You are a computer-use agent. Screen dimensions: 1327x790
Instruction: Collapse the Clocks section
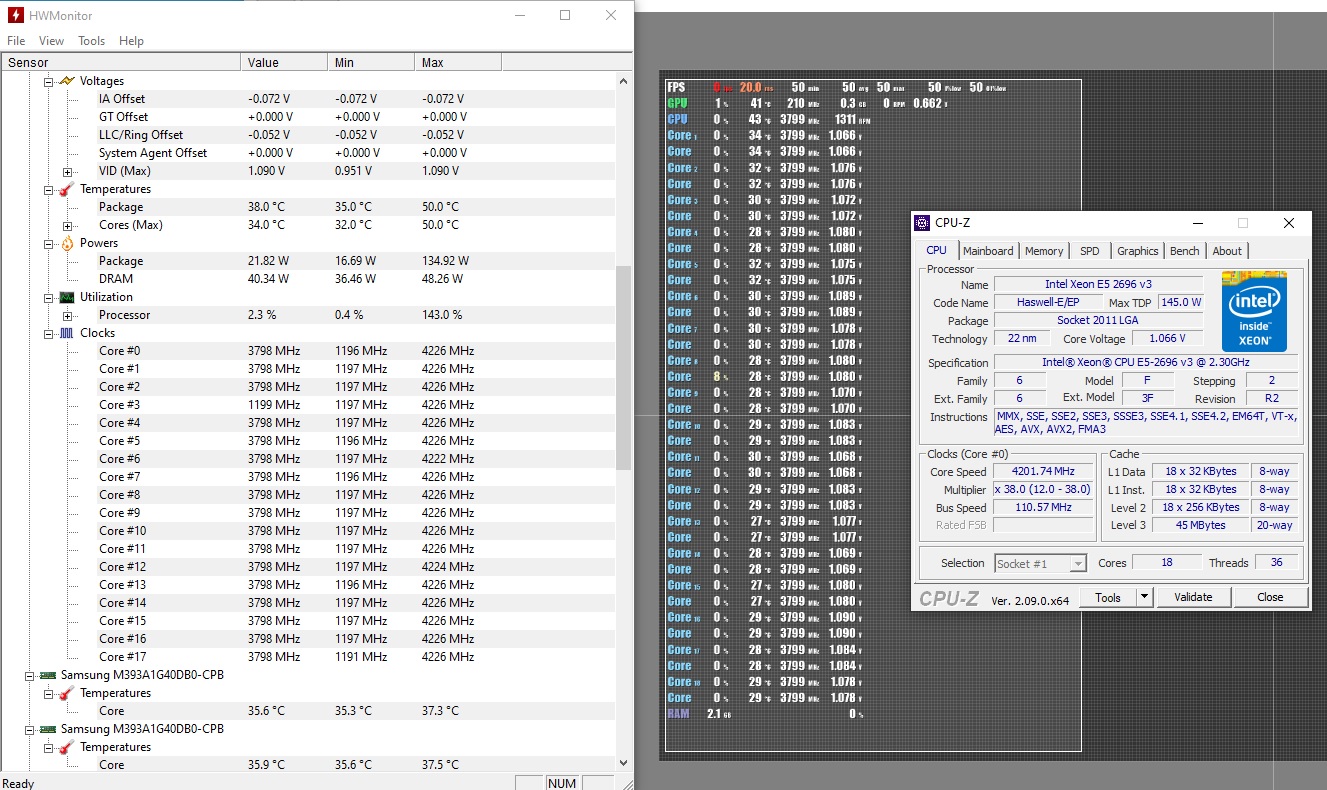click(x=48, y=333)
